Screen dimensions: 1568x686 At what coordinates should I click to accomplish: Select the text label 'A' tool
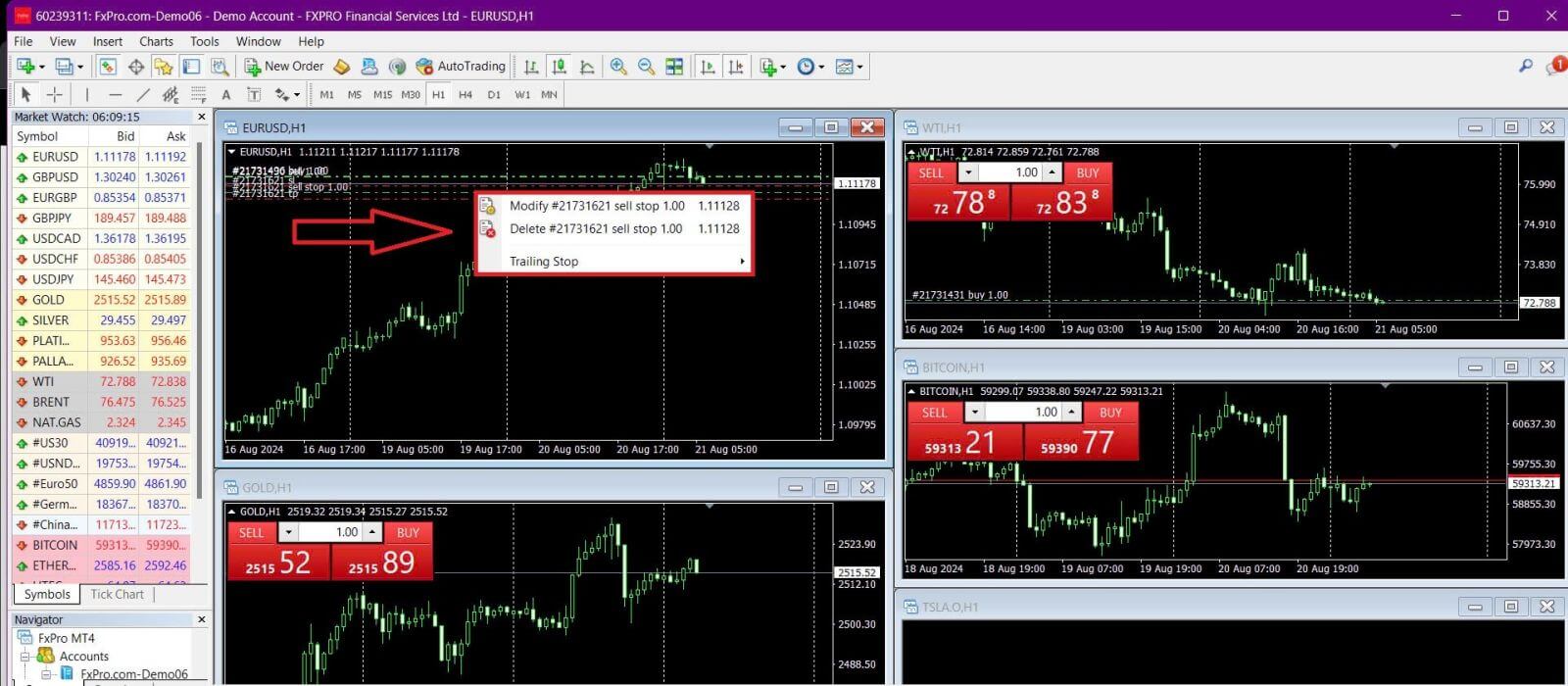coord(226,95)
